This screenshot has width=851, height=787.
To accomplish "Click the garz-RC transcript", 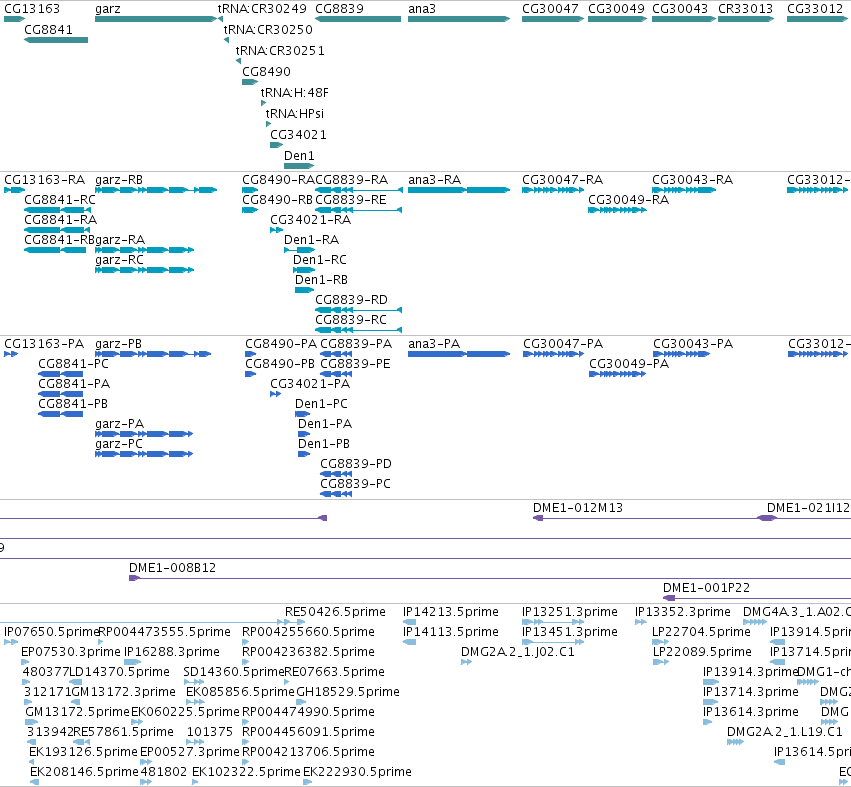I will (x=144, y=270).
